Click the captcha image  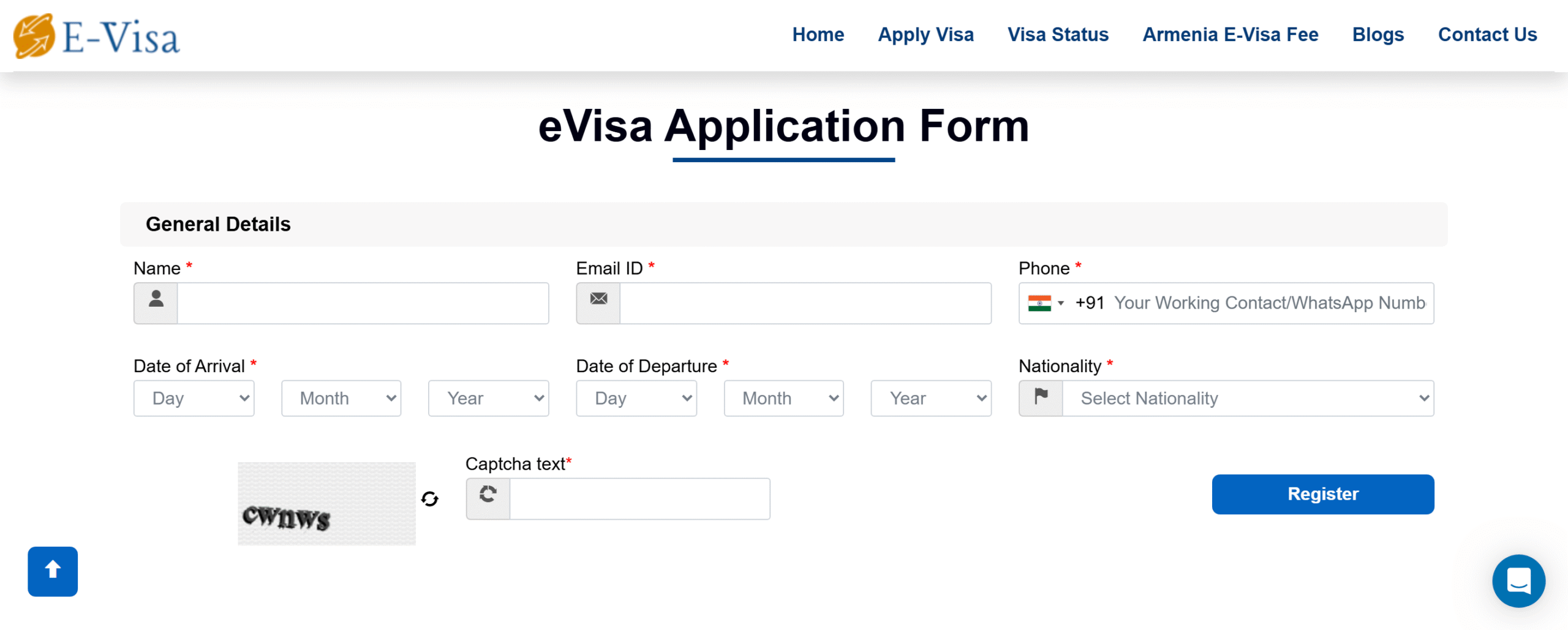[326, 503]
